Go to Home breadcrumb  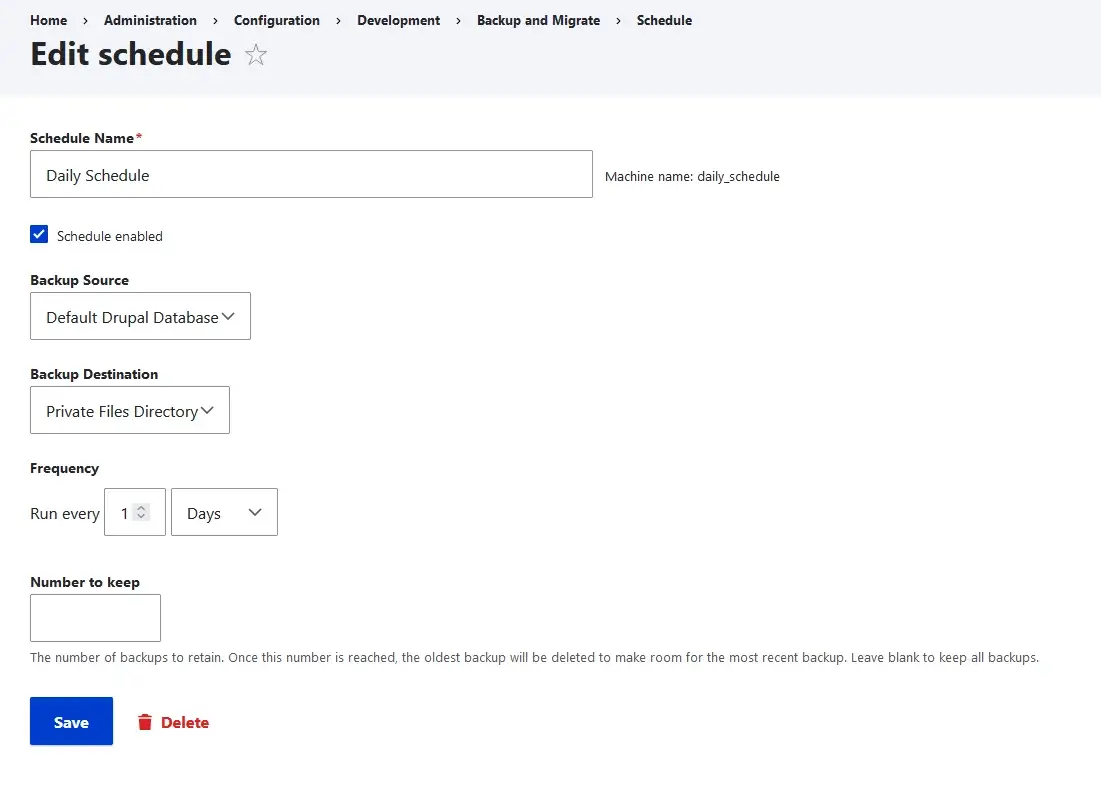[49, 20]
